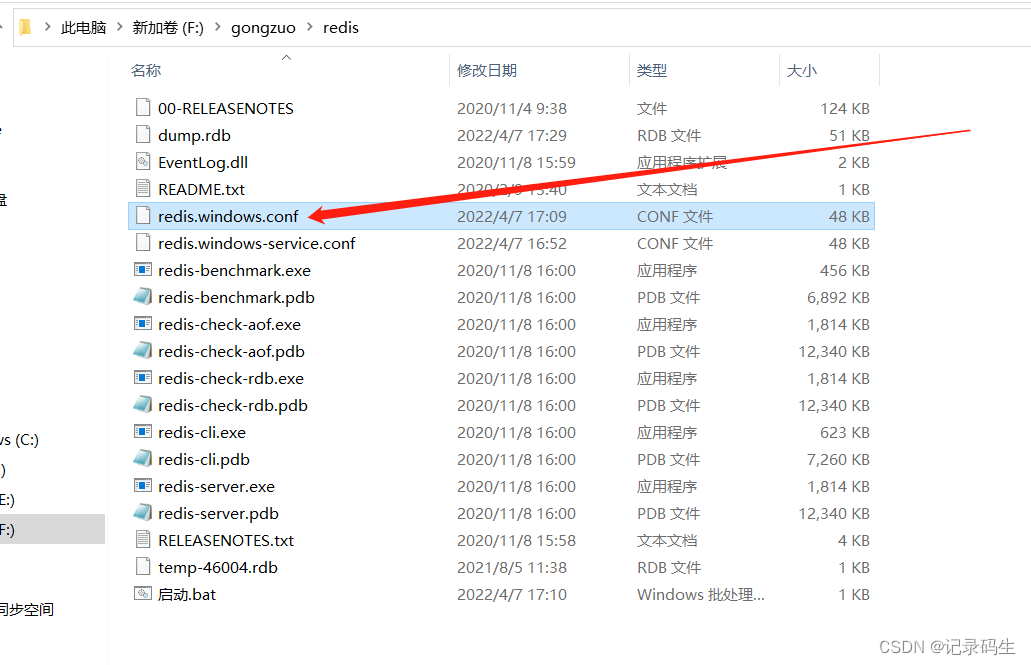The height and width of the screenshot is (665, 1031).
Task: Select the file name README.txt
Action: [201, 189]
